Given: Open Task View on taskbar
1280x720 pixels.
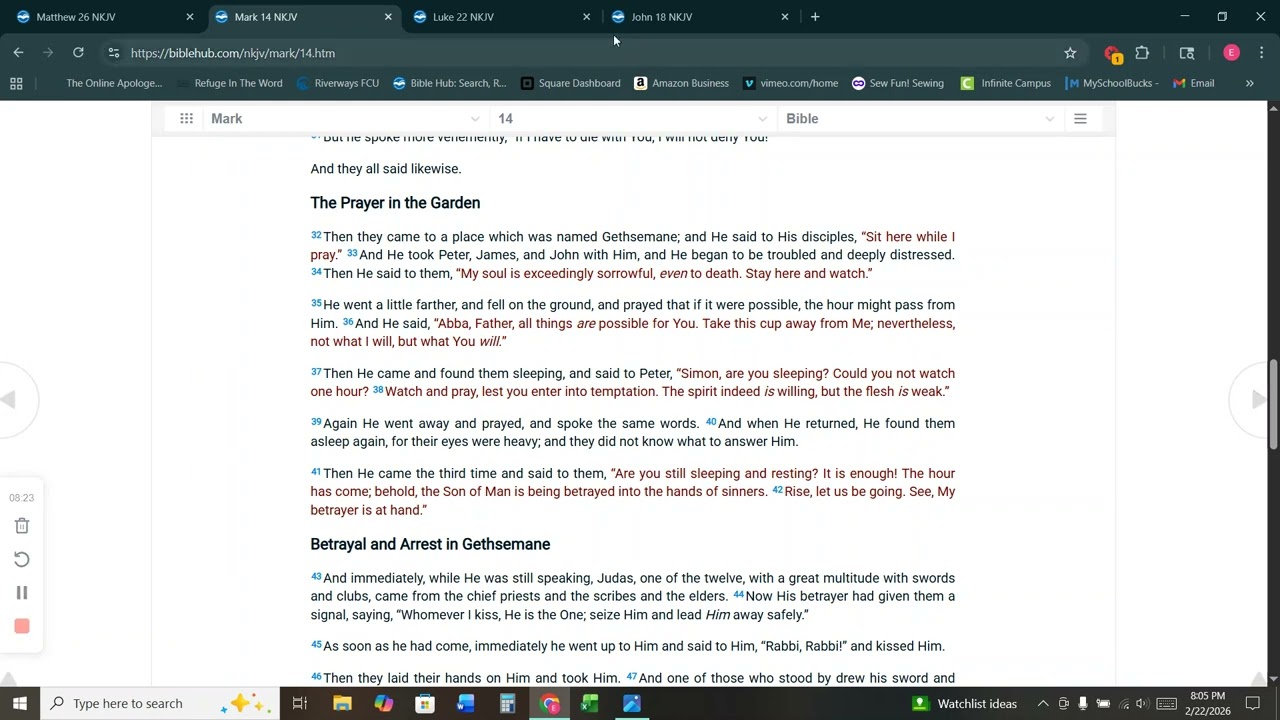Looking at the screenshot, I should coord(299,703).
